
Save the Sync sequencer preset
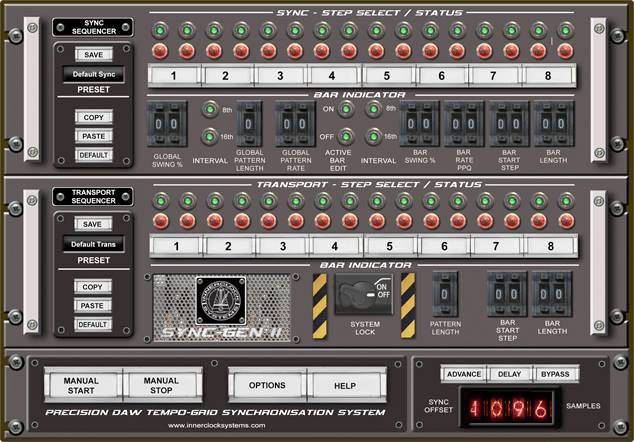(x=93, y=55)
